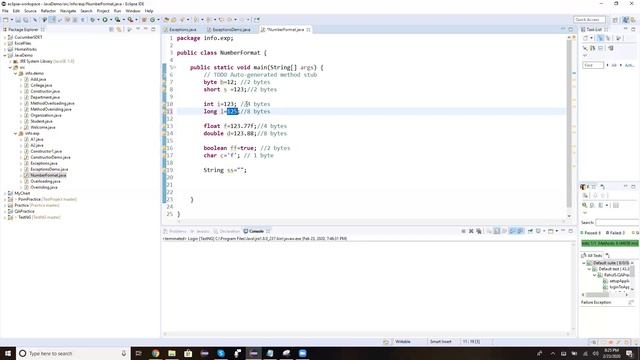
Task: Maximize the Package Explorer view
Action: point(153,29)
